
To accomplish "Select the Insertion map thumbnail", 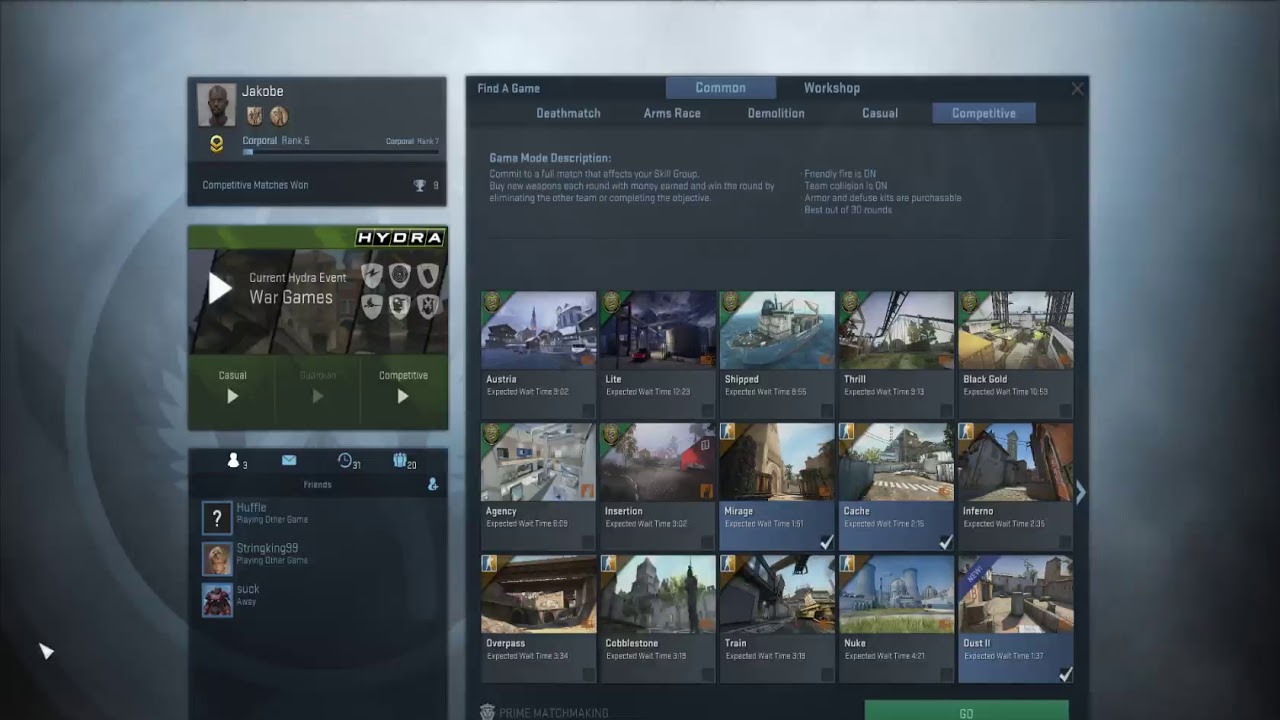I will pyautogui.click(x=658, y=462).
